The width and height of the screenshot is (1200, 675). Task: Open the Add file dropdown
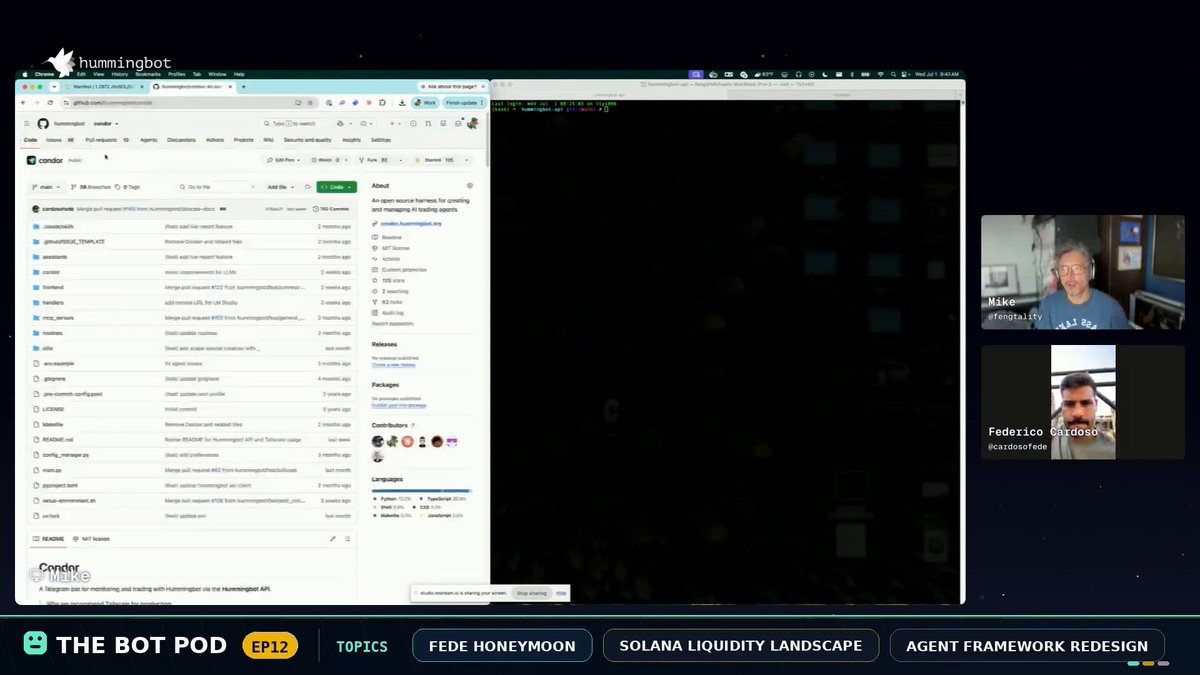[279, 187]
